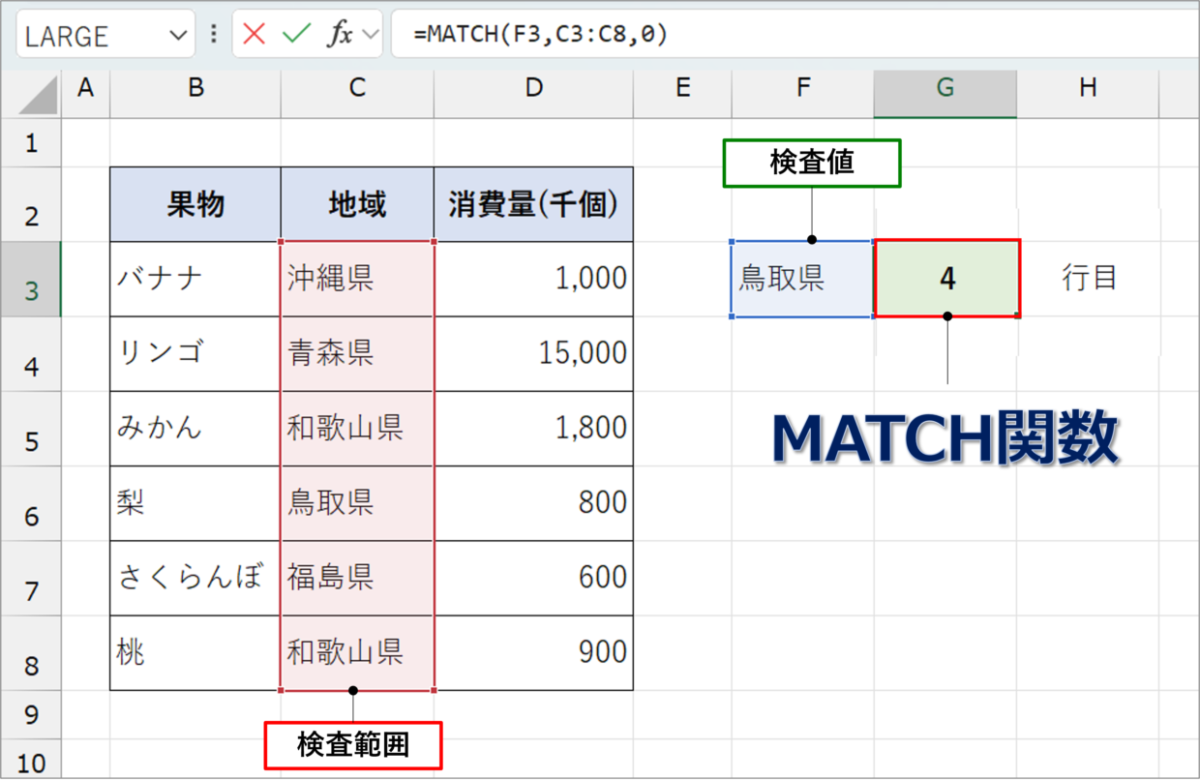The height and width of the screenshot is (780, 1200).
Task: Click the 検査範囲 label below the table
Action: (352, 745)
